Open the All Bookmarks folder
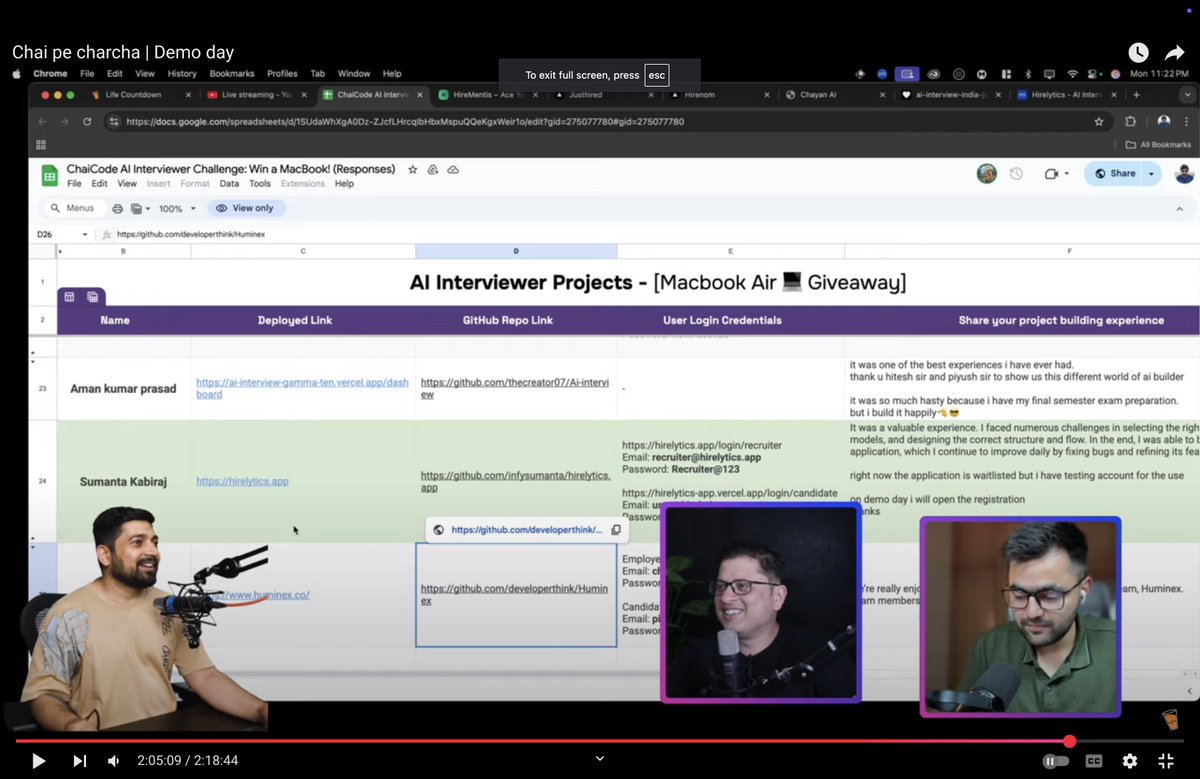Image resolution: width=1200 pixels, height=779 pixels. coord(1159,145)
